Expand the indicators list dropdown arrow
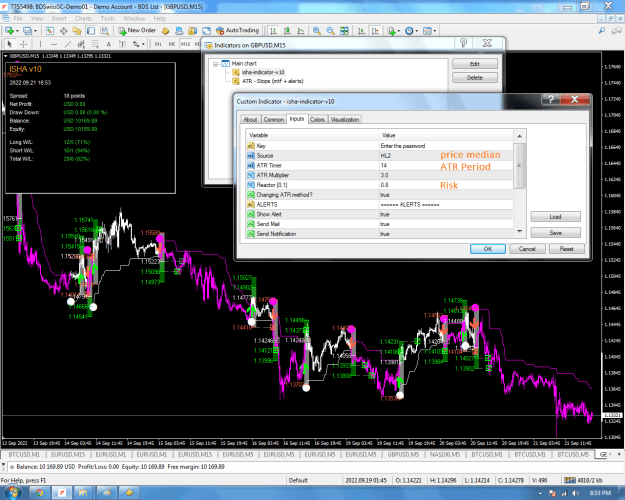Image resolution: width=625 pixels, height=500 pixels. [x=399, y=31]
